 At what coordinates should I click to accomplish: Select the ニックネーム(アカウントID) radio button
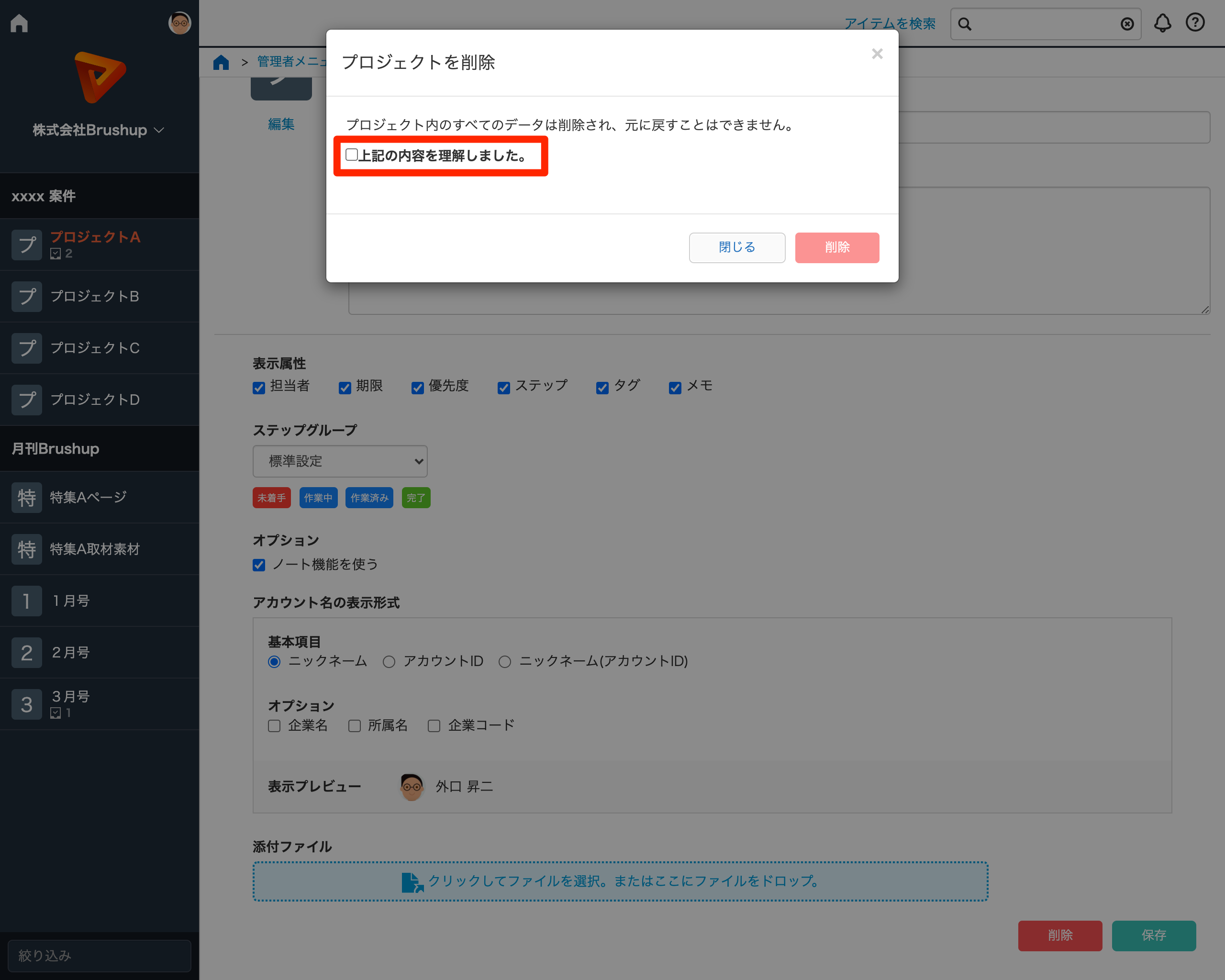[504, 662]
